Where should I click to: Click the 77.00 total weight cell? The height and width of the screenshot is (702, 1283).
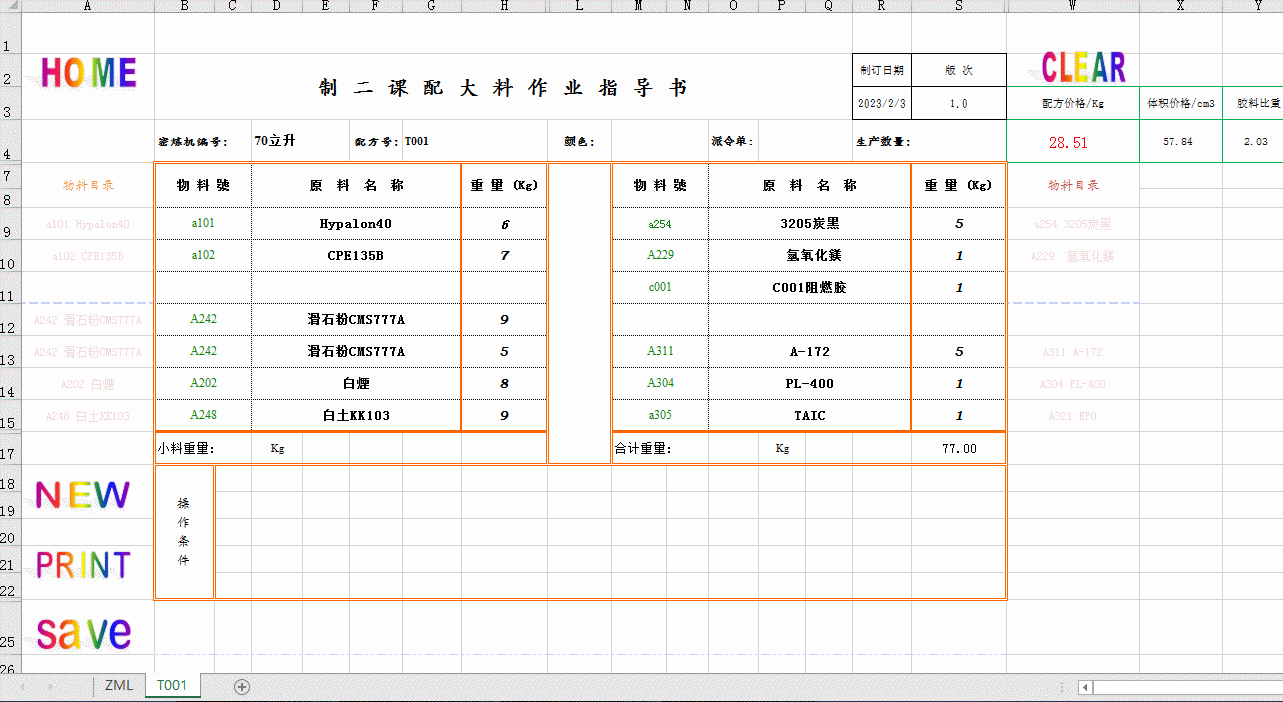[x=958, y=449]
